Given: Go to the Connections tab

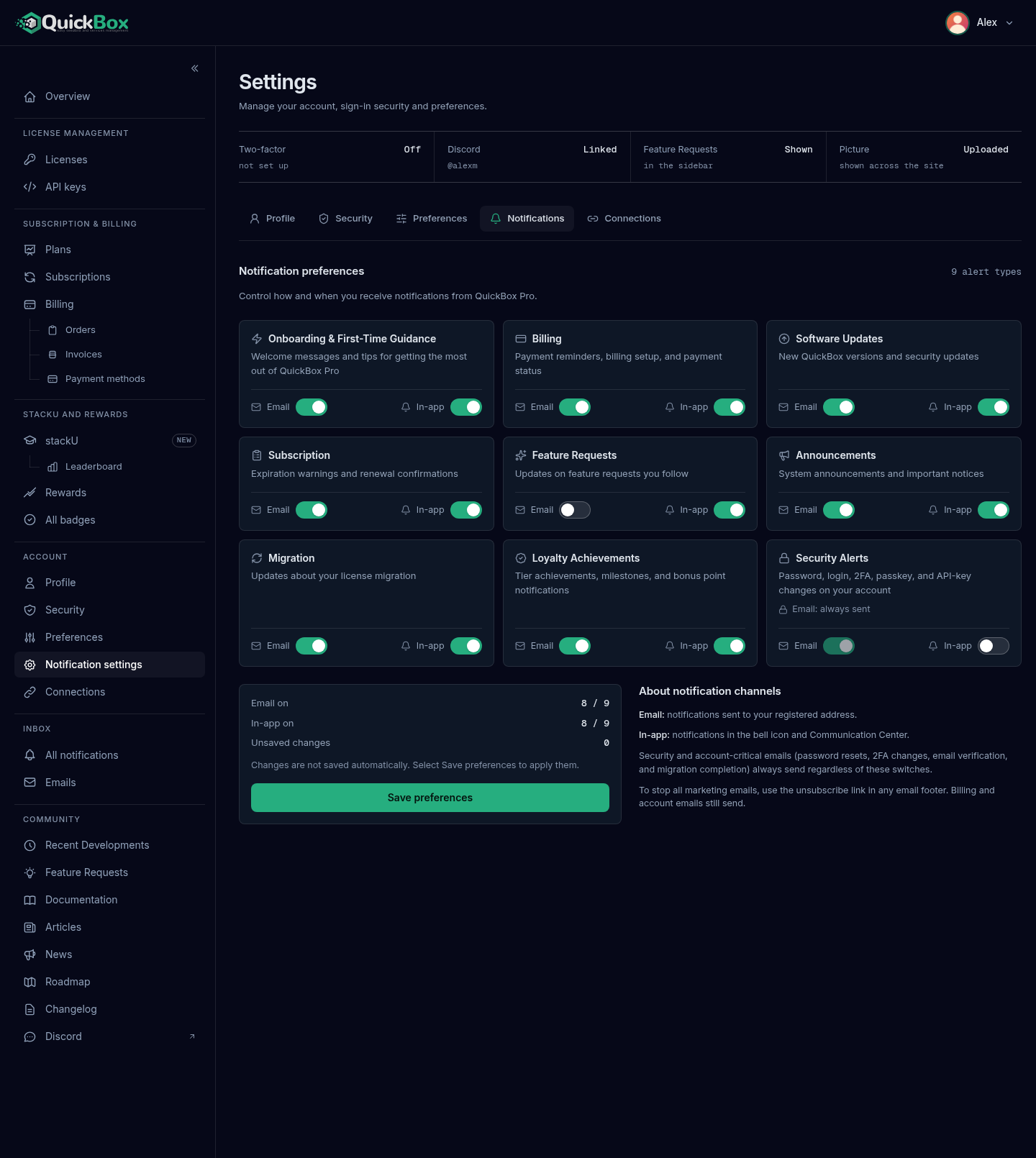Looking at the screenshot, I should (x=624, y=219).
